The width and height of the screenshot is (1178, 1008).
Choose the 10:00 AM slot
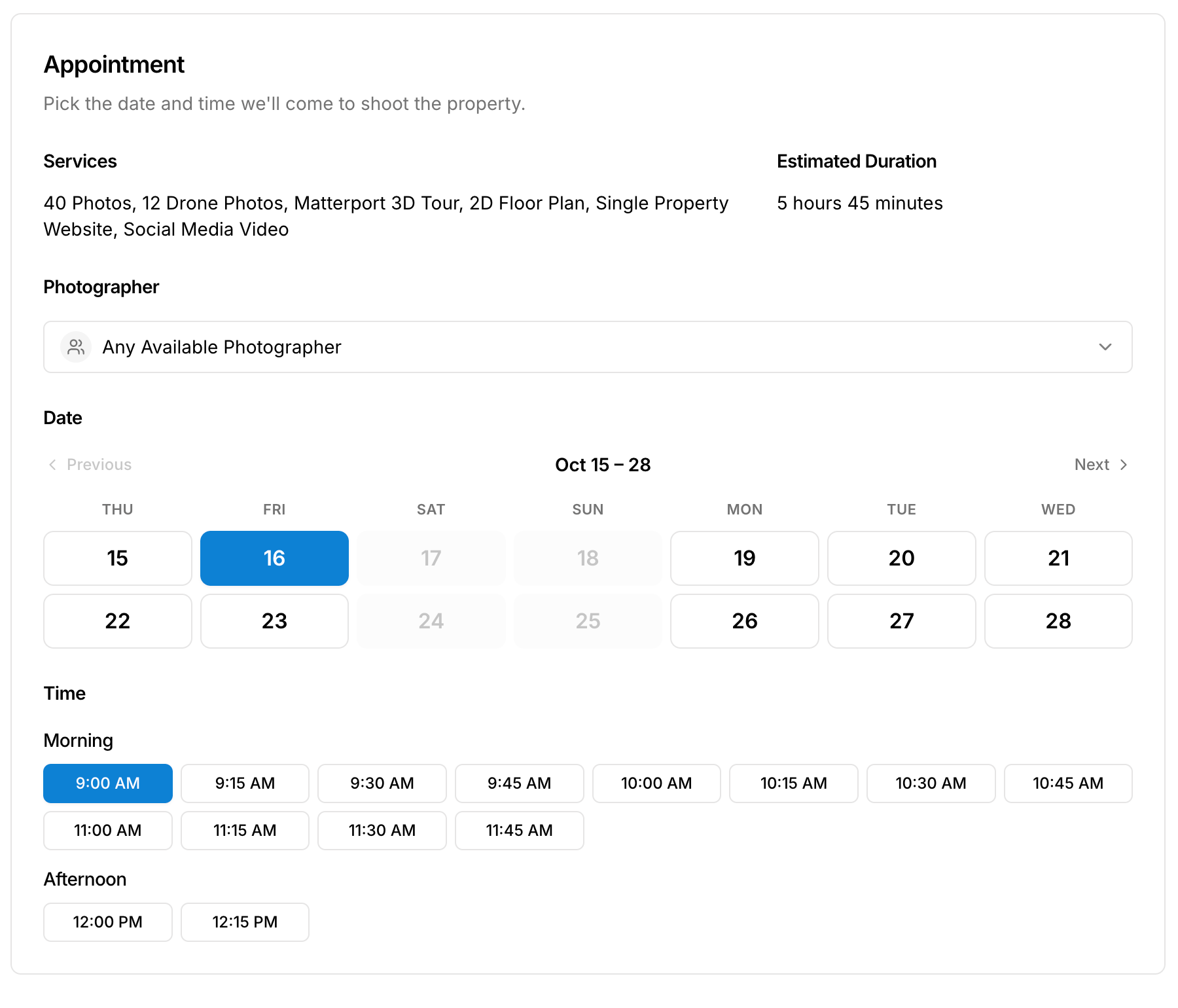(x=656, y=783)
